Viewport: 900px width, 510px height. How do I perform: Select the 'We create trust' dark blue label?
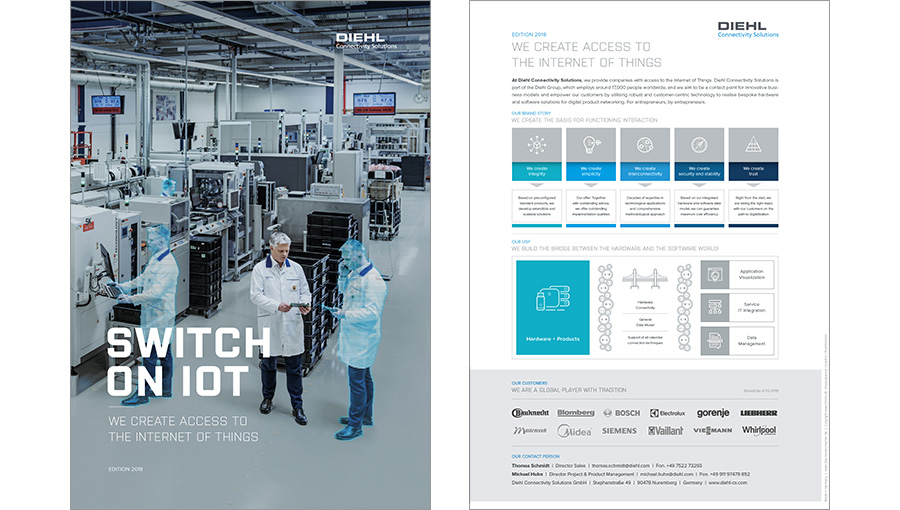click(x=752, y=171)
